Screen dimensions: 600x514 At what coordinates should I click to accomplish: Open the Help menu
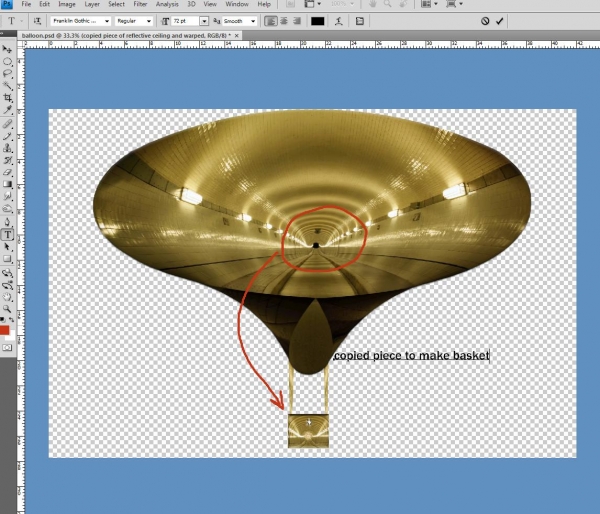pos(264,4)
